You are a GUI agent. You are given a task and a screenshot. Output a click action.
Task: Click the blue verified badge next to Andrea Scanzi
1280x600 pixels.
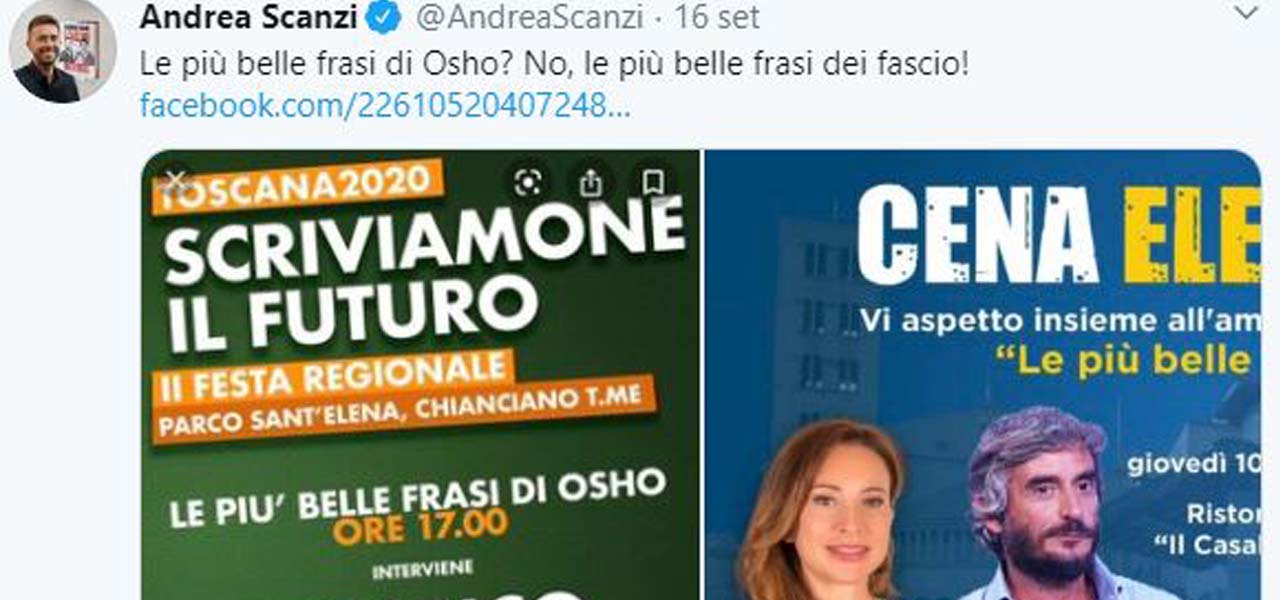tap(387, 16)
